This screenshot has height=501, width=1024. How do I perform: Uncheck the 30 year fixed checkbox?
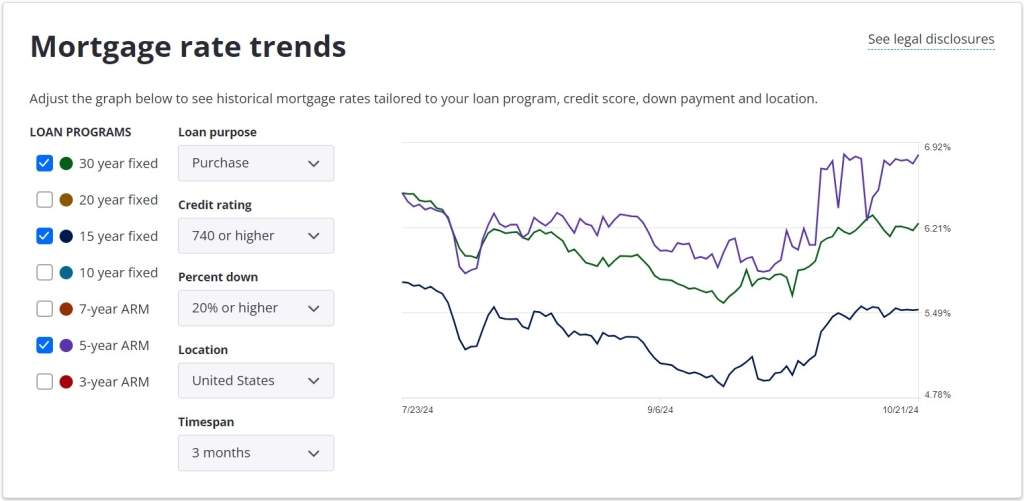(x=44, y=163)
